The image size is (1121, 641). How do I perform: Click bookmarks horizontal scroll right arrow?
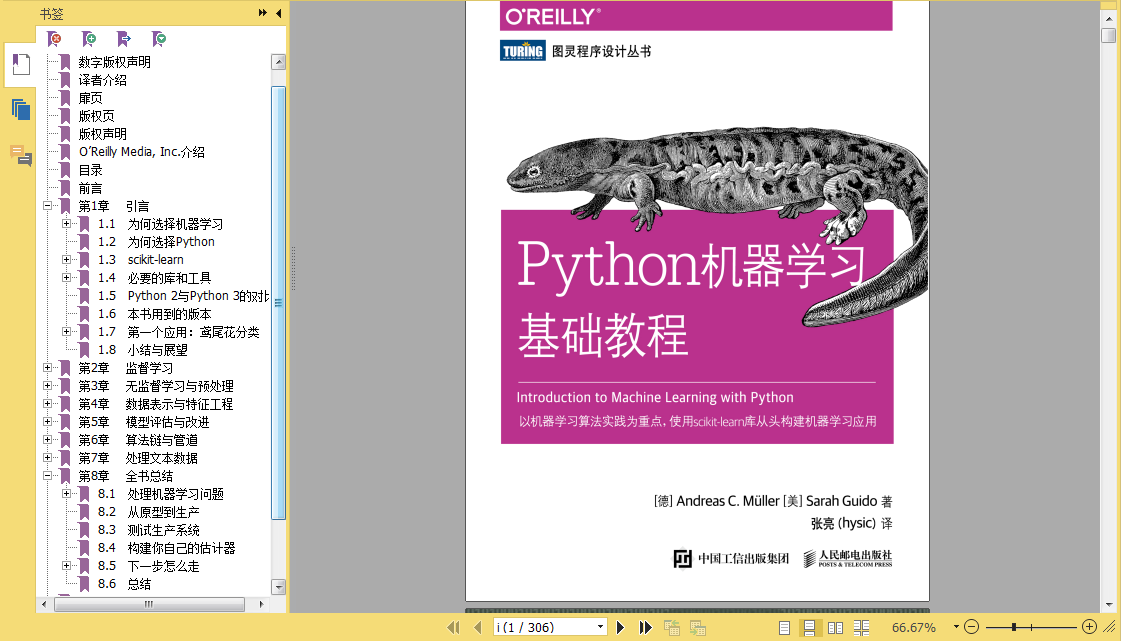pyautogui.click(x=261, y=605)
